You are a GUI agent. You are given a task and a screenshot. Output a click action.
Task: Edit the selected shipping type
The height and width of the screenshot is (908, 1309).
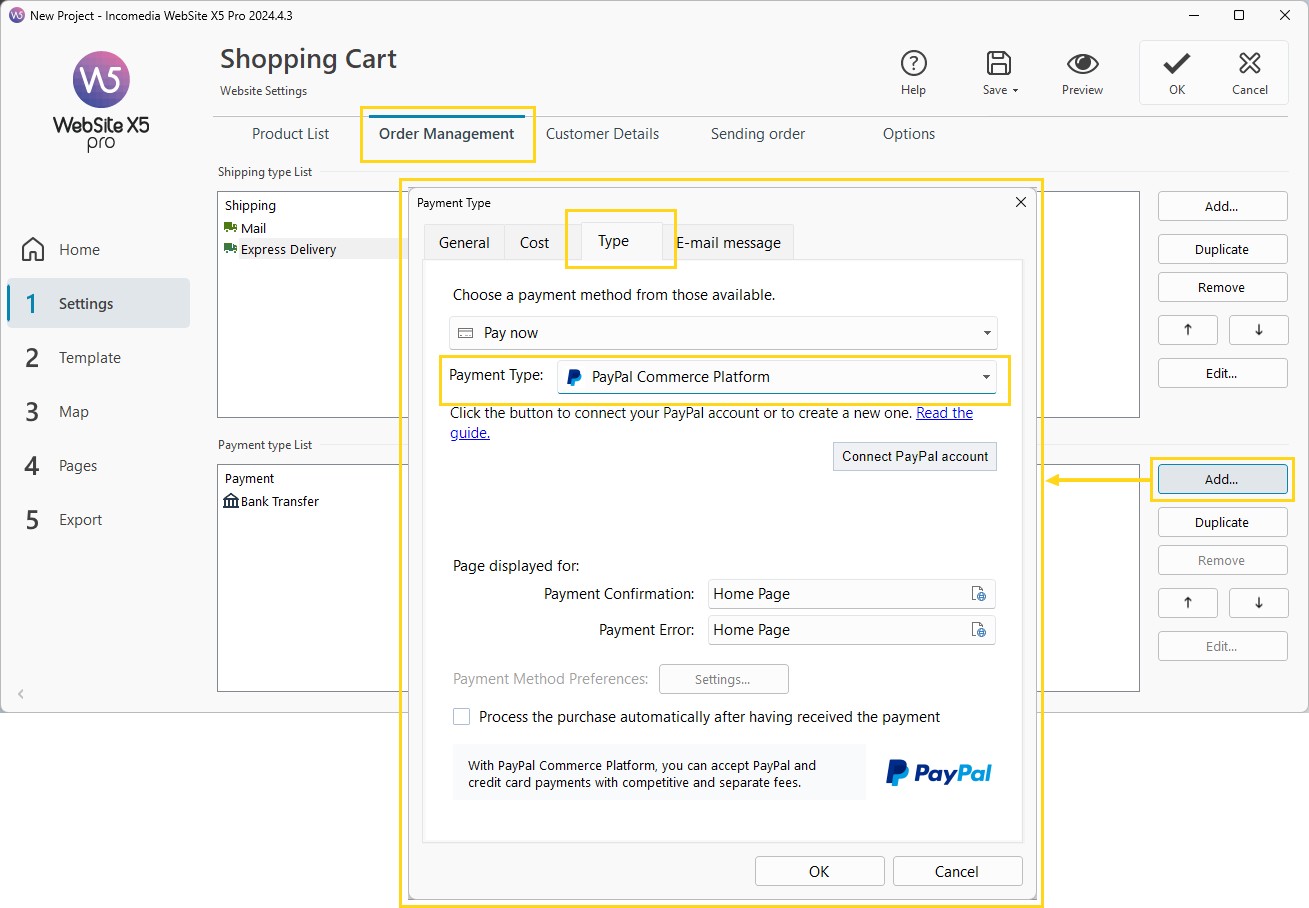click(x=1222, y=373)
